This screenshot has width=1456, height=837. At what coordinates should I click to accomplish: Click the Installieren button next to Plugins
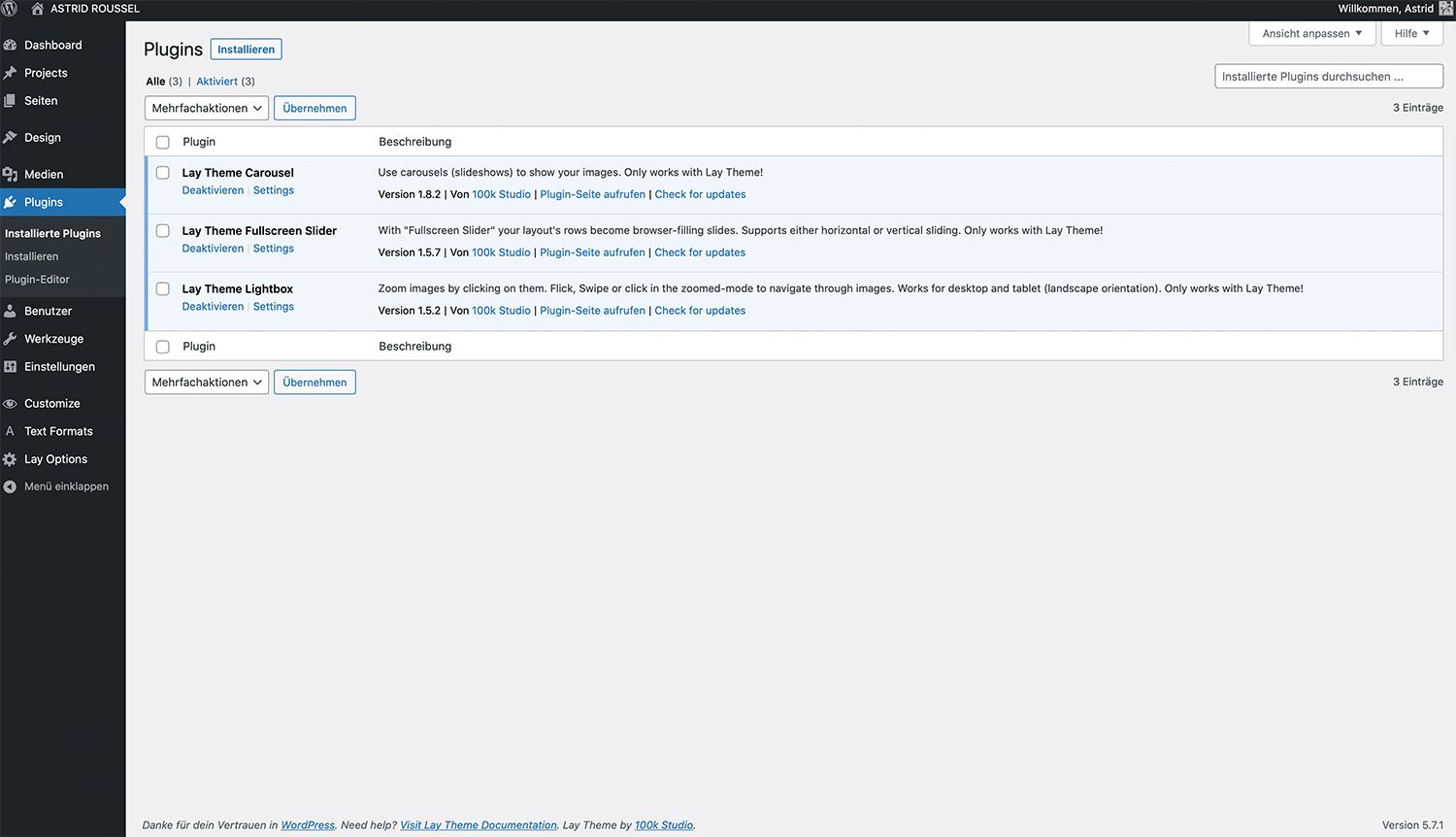point(246,49)
